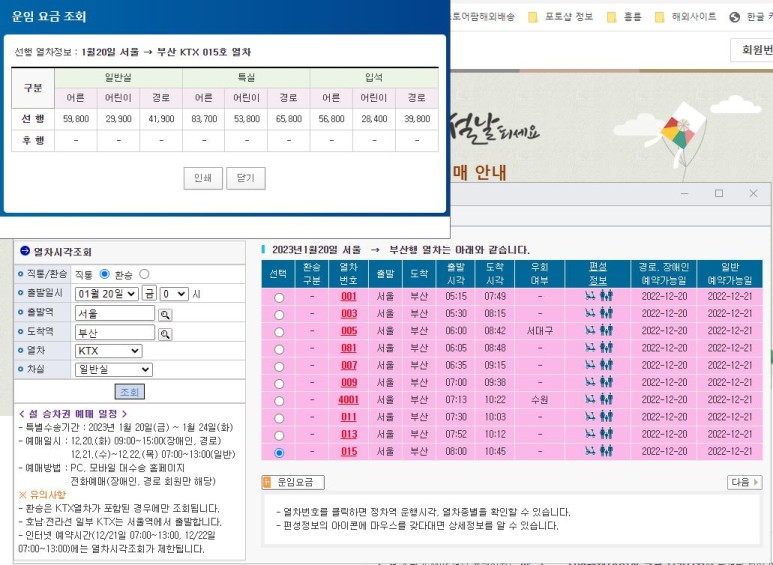
Task: Click the 편성정보 icon in train 001 row
Action: click(x=598, y=296)
